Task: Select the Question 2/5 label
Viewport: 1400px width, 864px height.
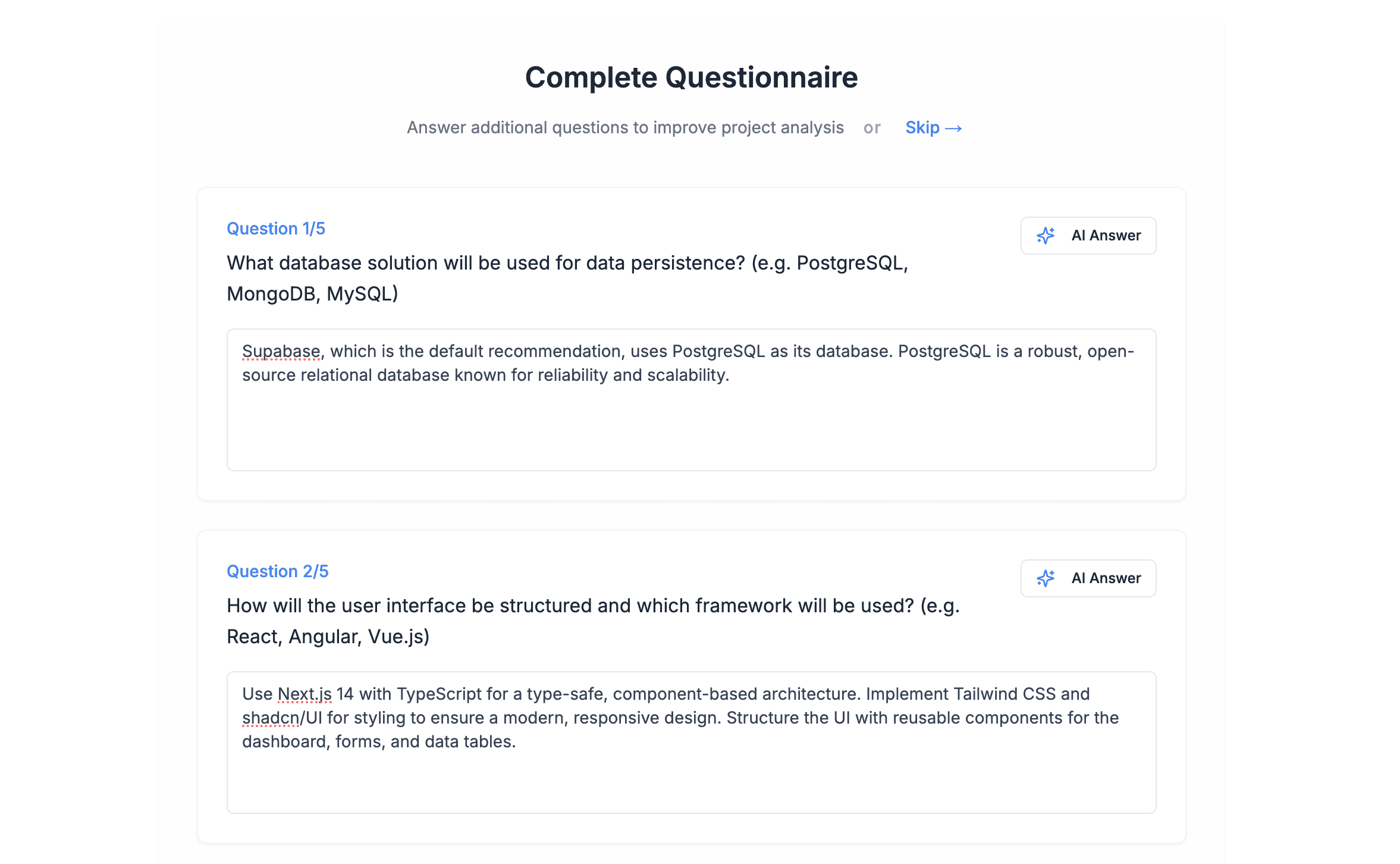Action: [x=277, y=571]
